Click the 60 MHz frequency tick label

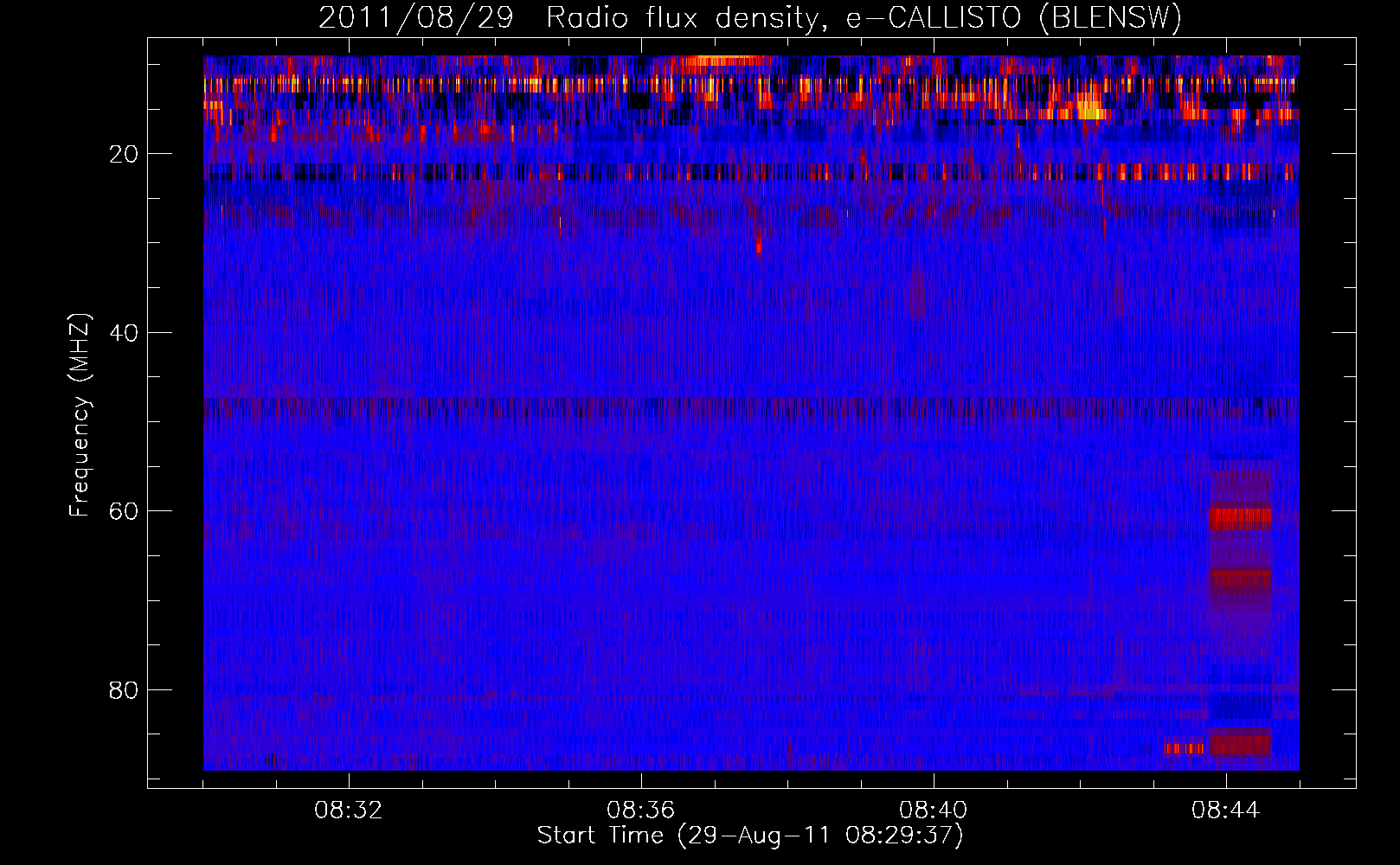click(x=125, y=511)
